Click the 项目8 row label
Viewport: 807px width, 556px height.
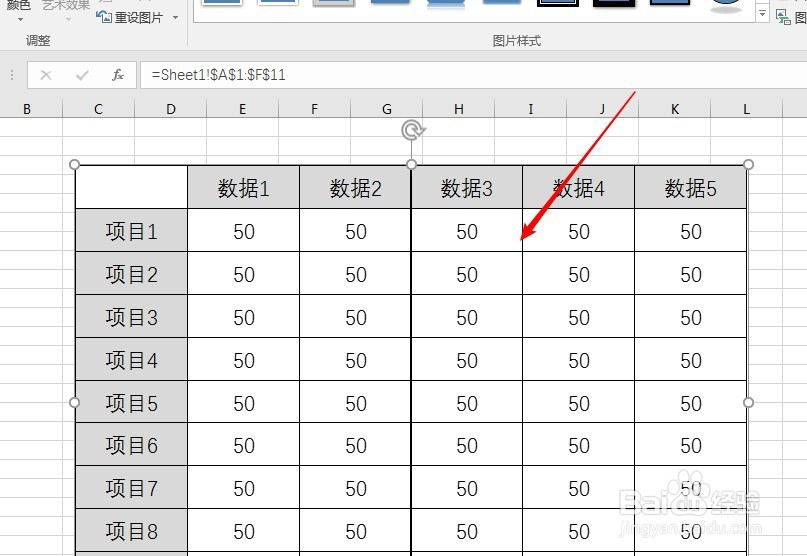coord(131,531)
